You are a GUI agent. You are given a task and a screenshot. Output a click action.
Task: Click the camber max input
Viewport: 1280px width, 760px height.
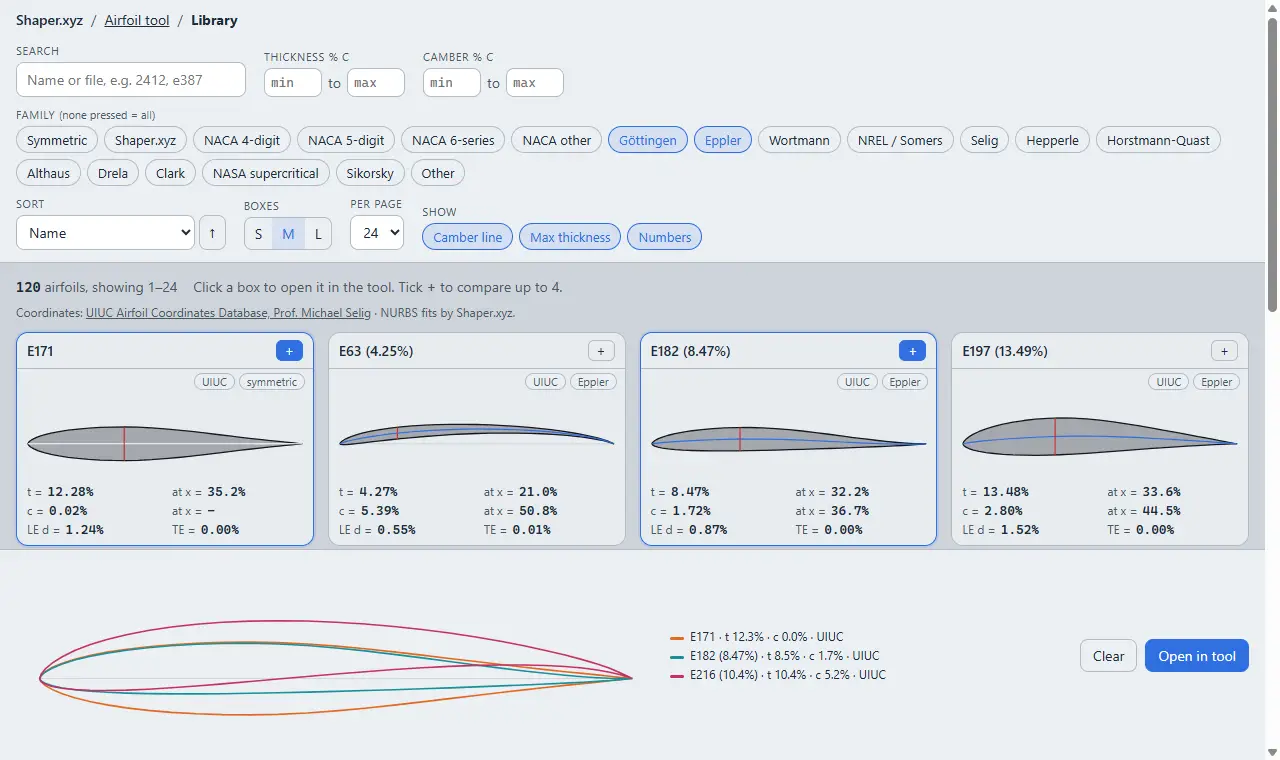[x=535, y=82]
